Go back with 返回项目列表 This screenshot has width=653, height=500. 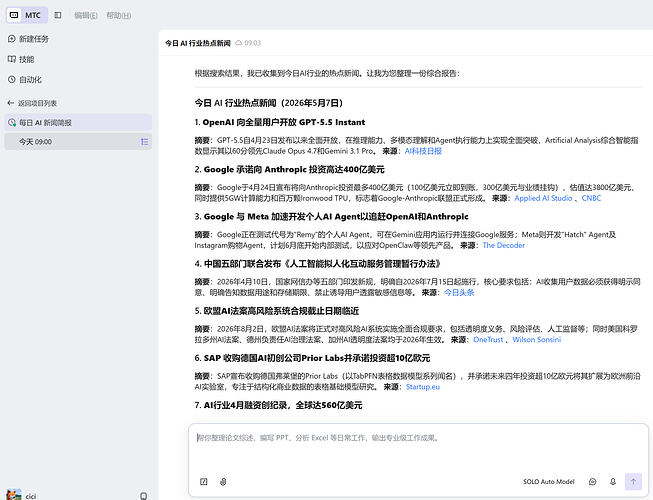37,103
